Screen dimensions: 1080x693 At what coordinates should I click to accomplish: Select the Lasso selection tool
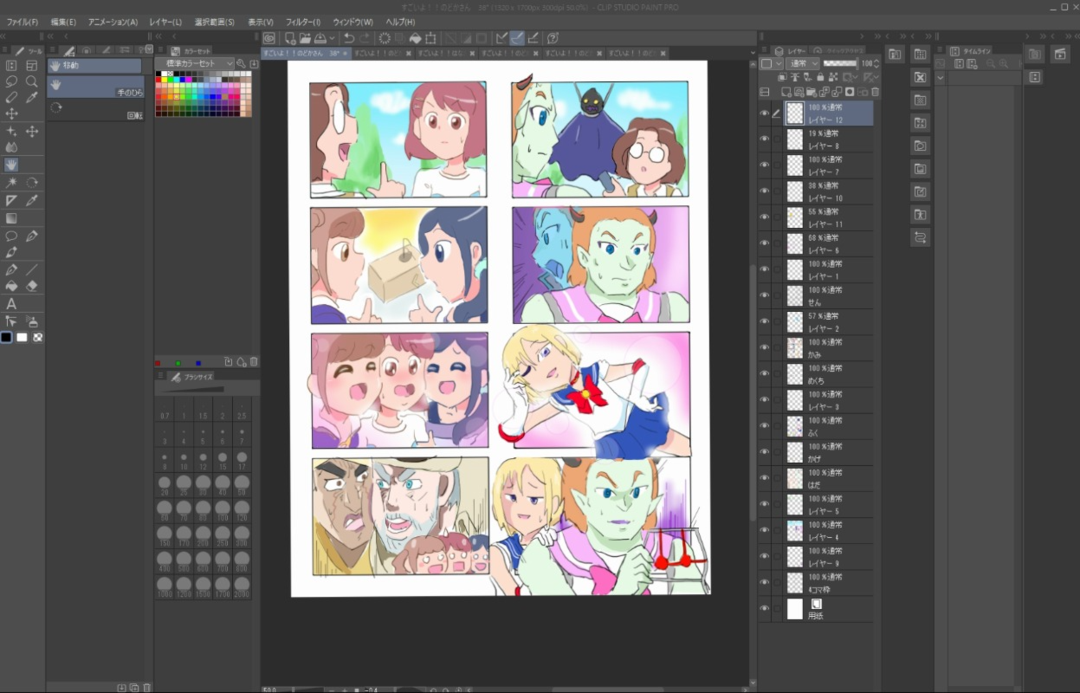pyautogui.click(x=11, y=81)
